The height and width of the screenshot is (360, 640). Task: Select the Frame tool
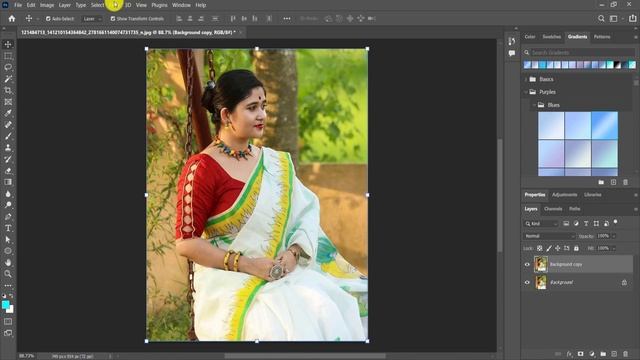[8, 102]
